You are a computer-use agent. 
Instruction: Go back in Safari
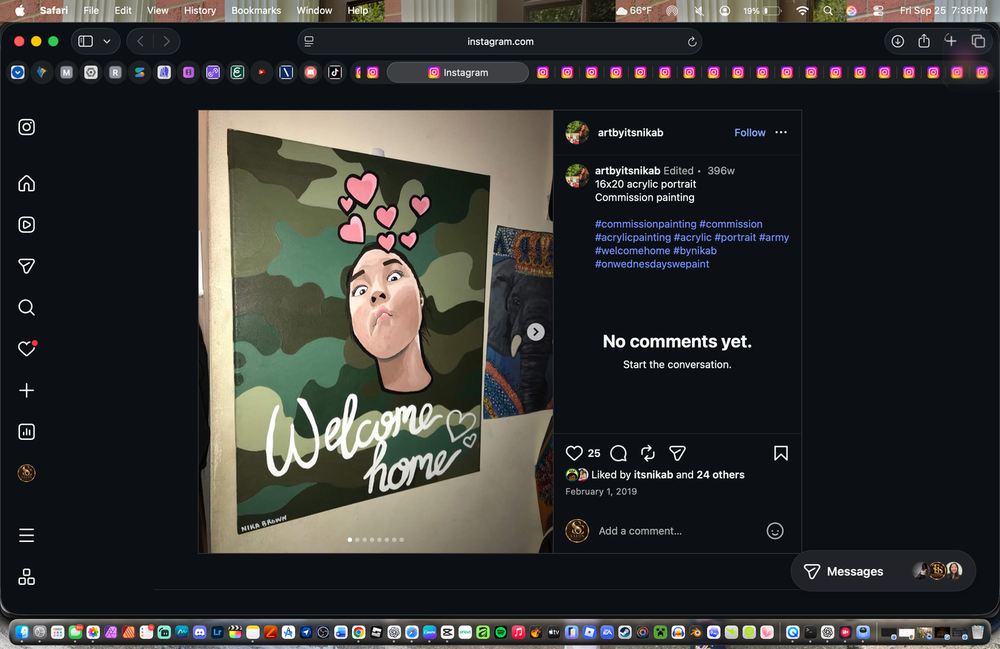coord(140,41)
